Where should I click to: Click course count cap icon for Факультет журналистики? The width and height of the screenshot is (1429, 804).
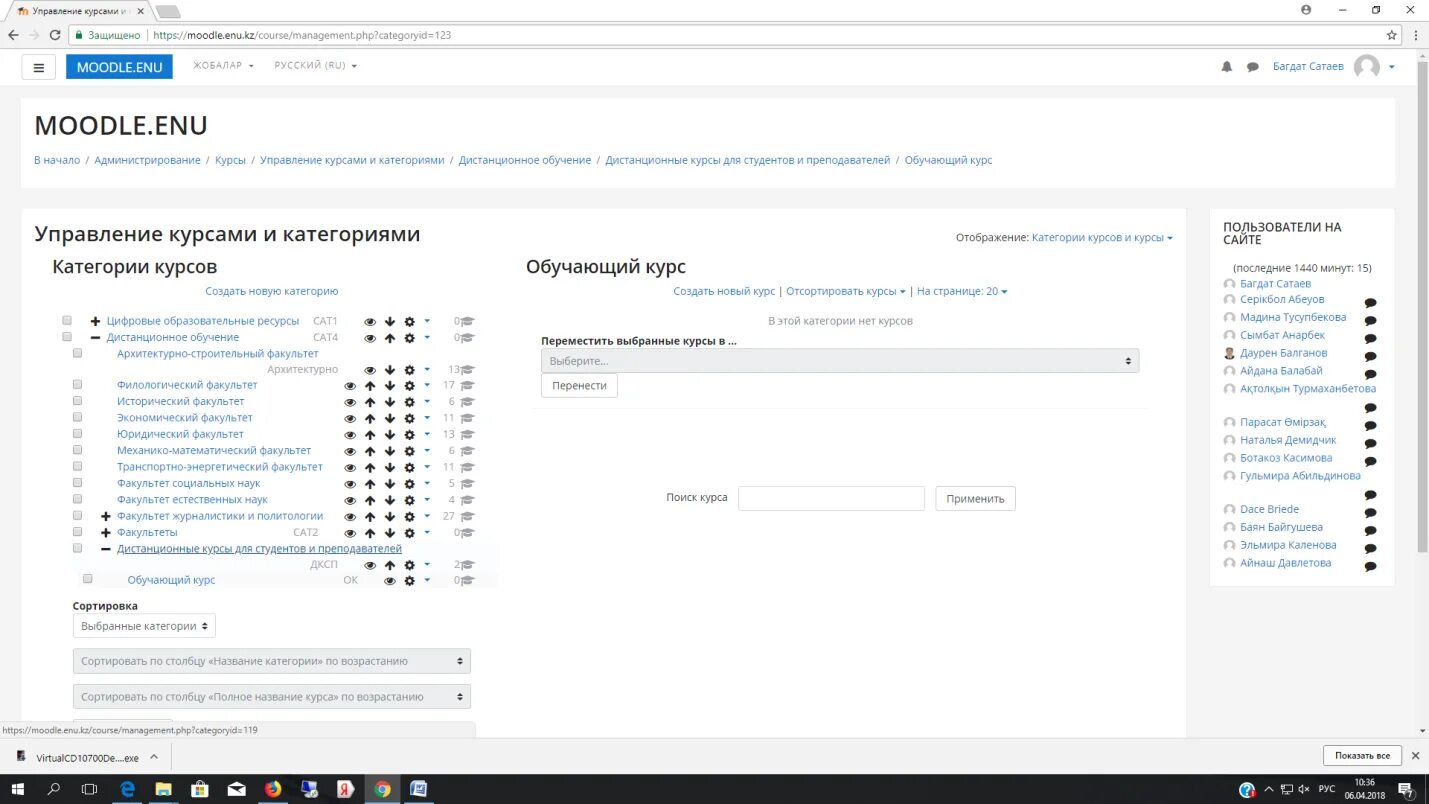(466, 517)
